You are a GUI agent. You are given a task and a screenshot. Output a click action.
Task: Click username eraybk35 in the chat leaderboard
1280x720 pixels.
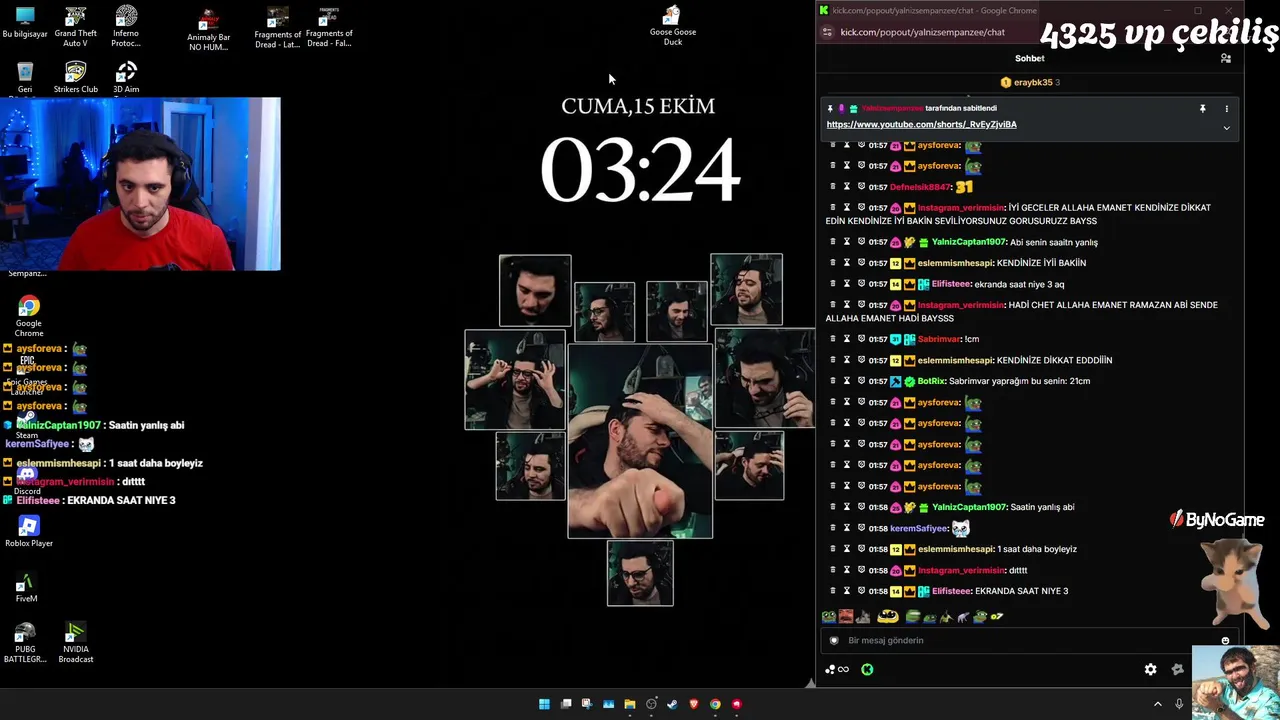[x=1034, y=83]
